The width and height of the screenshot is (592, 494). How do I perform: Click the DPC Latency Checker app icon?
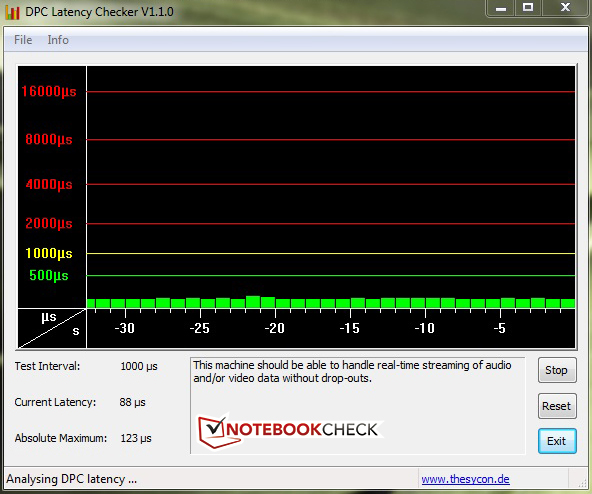pyautogui.click(x=12, y=12)
